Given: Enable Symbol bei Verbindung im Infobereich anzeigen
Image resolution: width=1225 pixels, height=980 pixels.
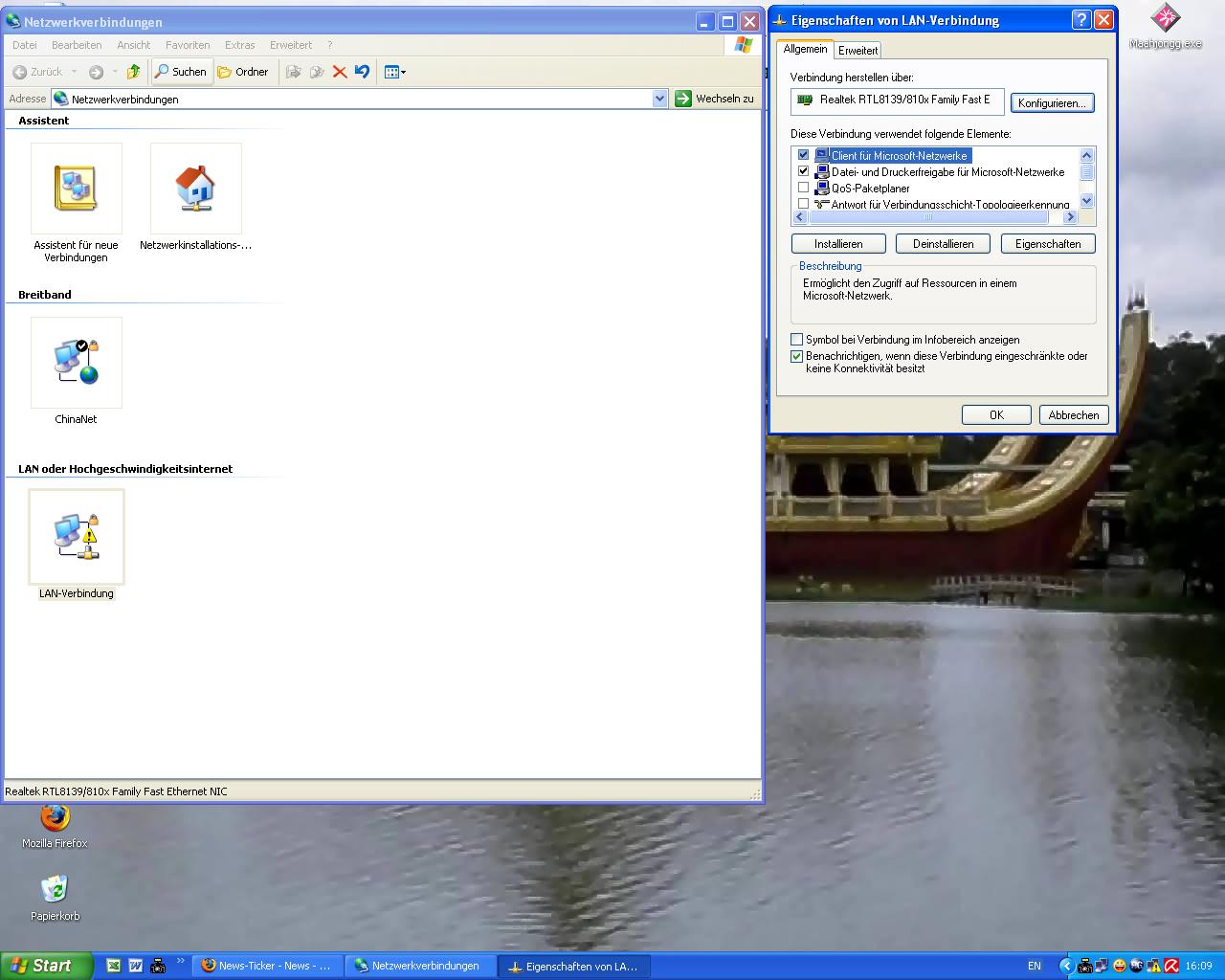Looking at the screenshot, I should tap(796, 340).
